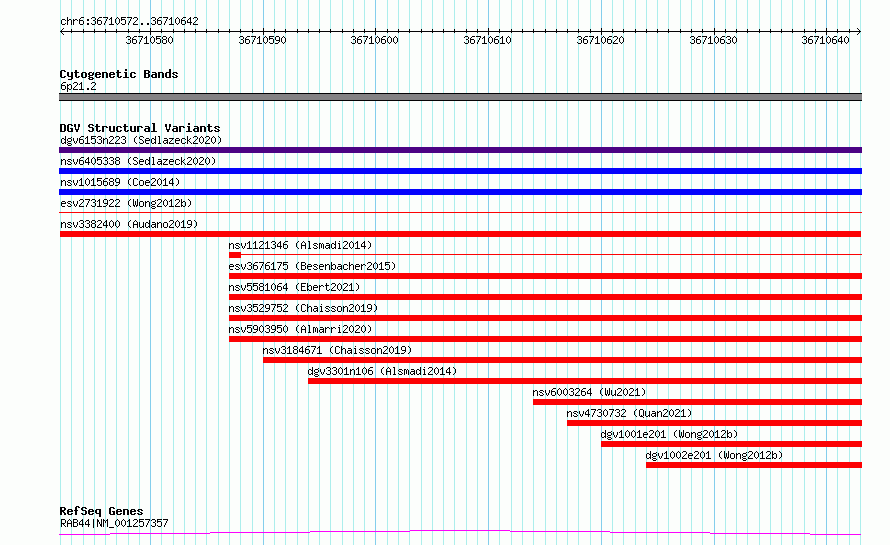Click the chr6:36710572..36710642 region label
The width and height of the screenshot is (890, 545).
coord(129,21)
